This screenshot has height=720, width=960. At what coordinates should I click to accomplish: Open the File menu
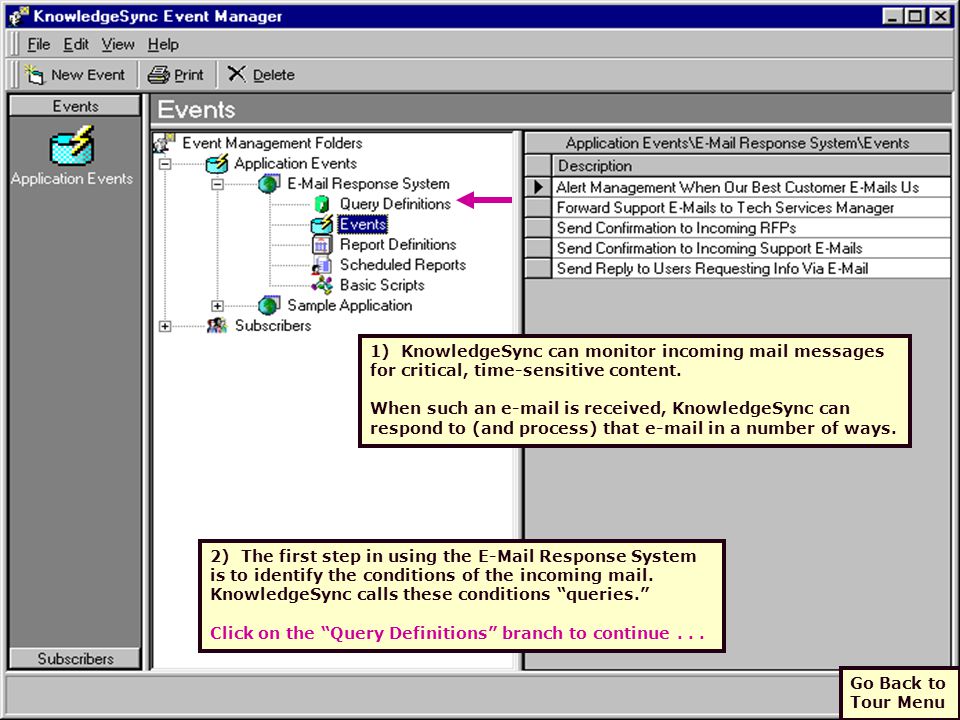tap(39, 45)
